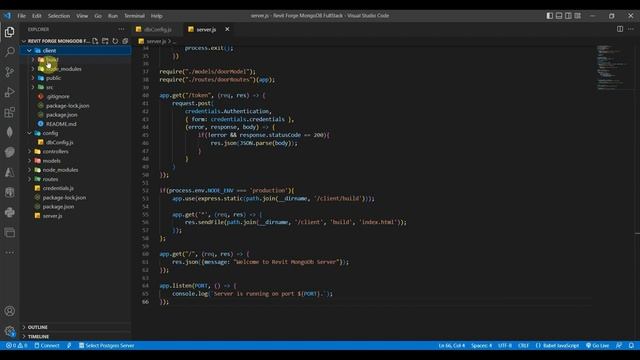Open the Manage gear icon
The height and width of the screenshot is (360, 640).
click(x=9, y=331)
